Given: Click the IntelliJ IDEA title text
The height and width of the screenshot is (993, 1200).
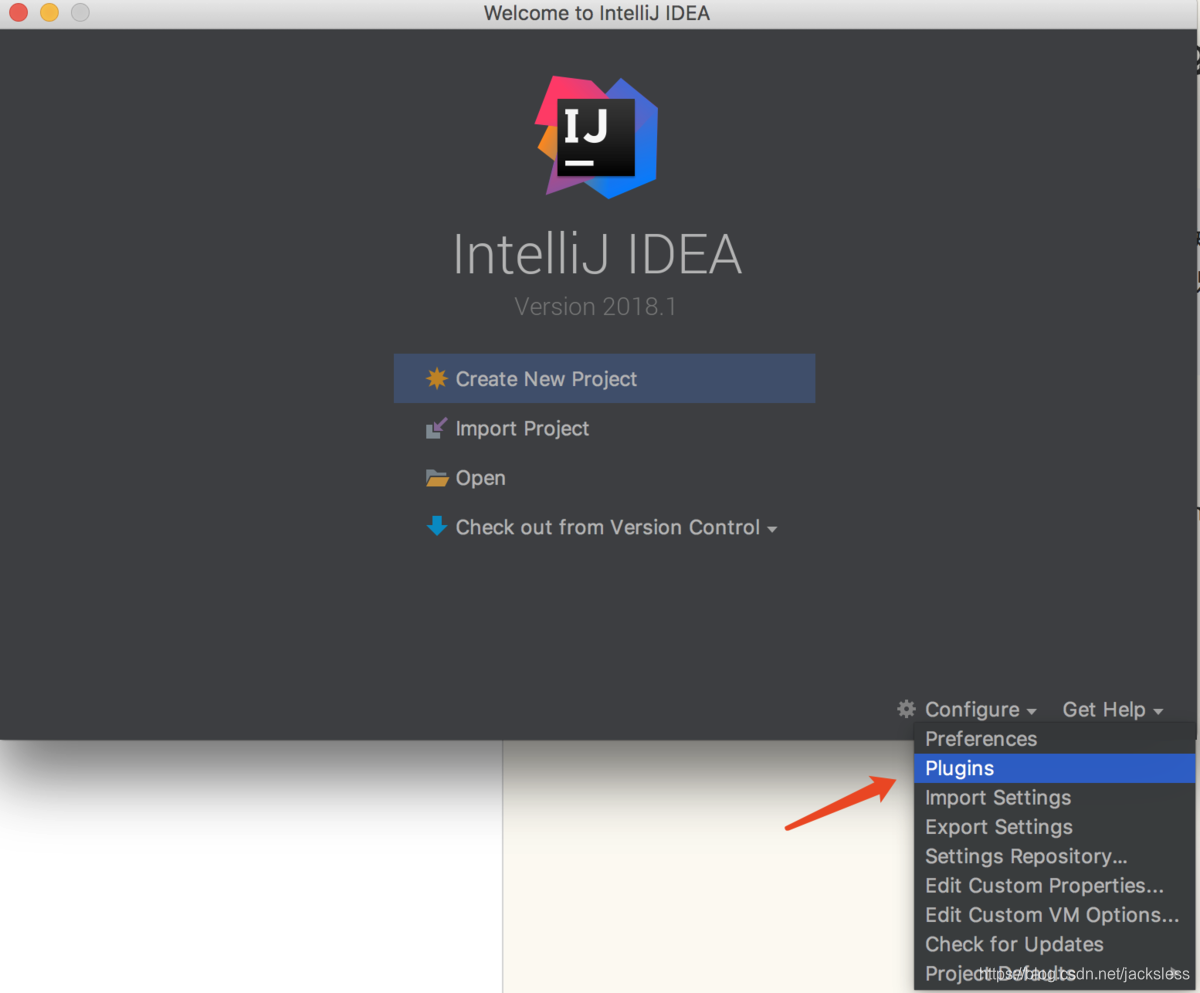Looking at the screenshot, I should pos(597,254).
